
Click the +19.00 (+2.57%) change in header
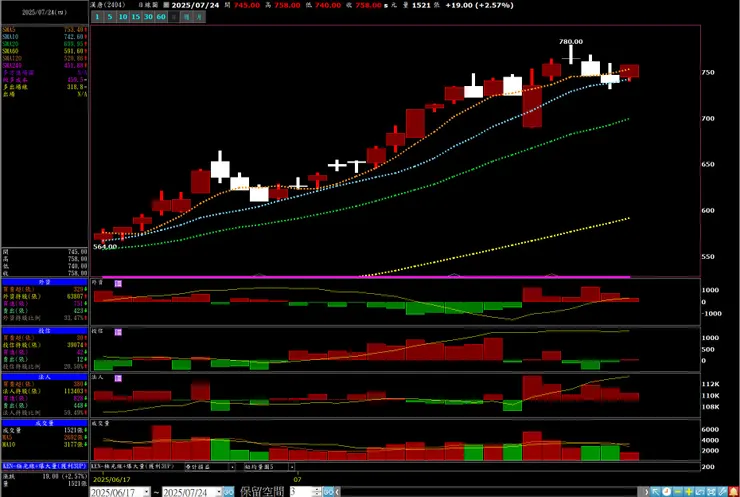(479, 5)
